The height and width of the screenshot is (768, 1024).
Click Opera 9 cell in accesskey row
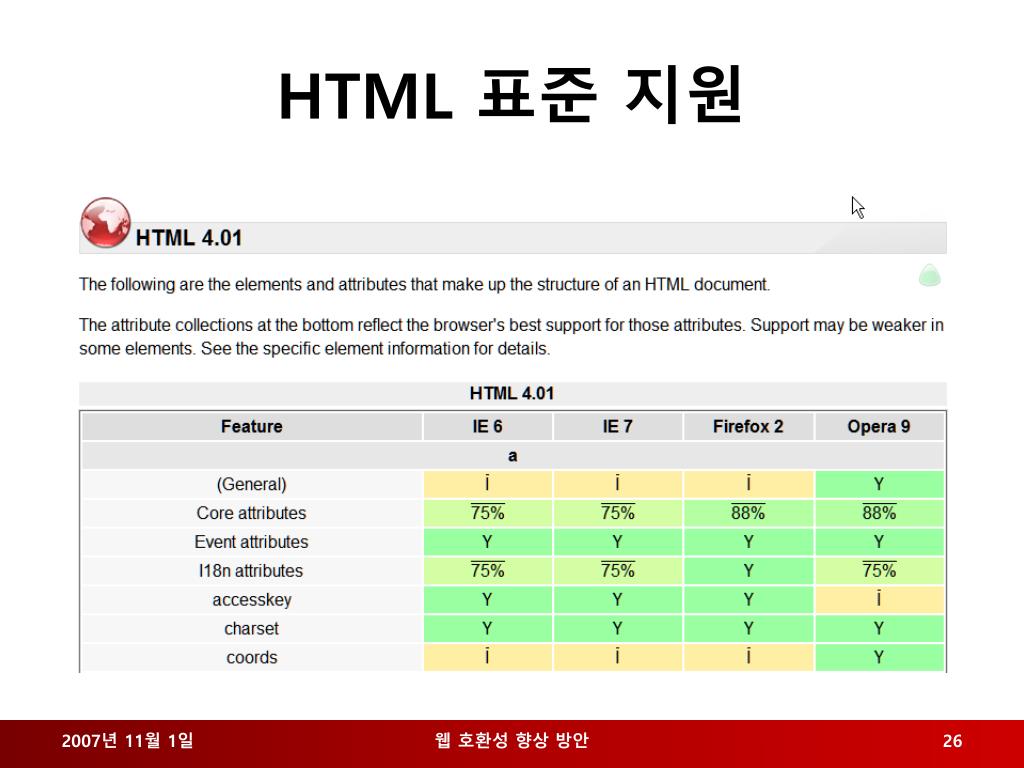[x=879, y=600]
